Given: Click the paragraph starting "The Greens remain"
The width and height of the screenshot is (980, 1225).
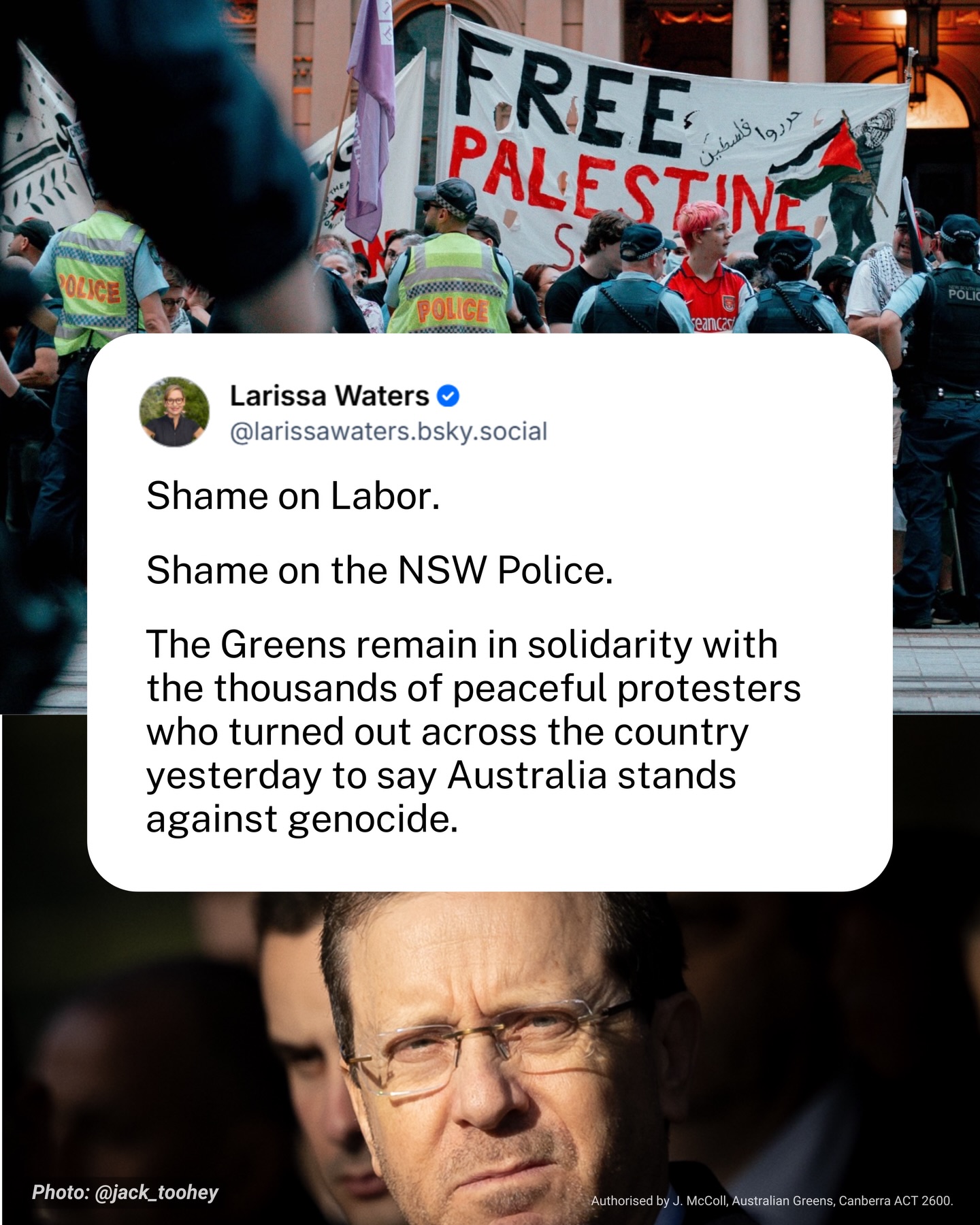Looking at the screenshot, I should tap(474, 731).
